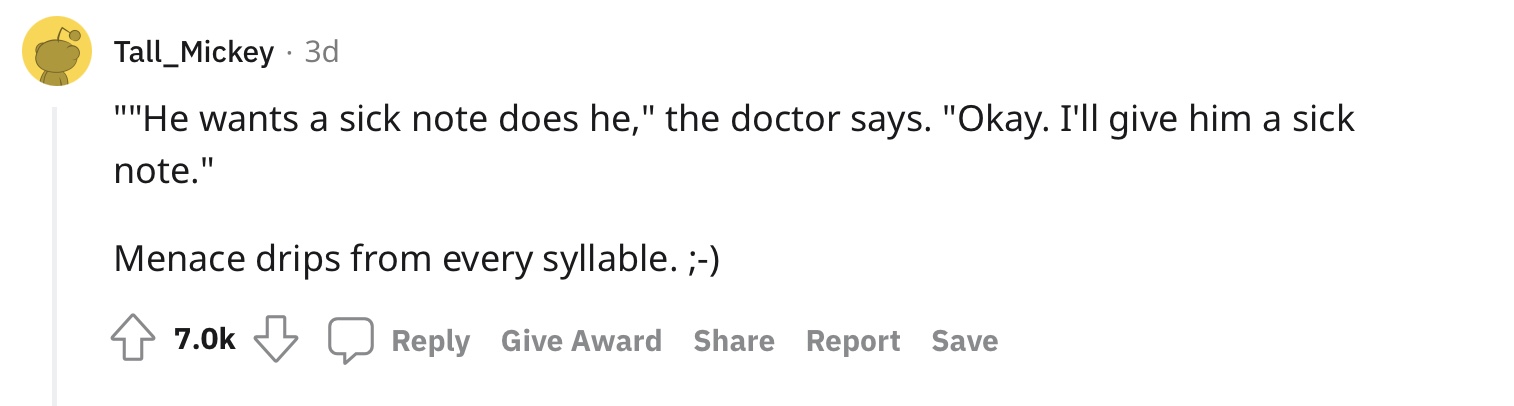Upvote Tall_Mickey's comment

tap(132, 341)
